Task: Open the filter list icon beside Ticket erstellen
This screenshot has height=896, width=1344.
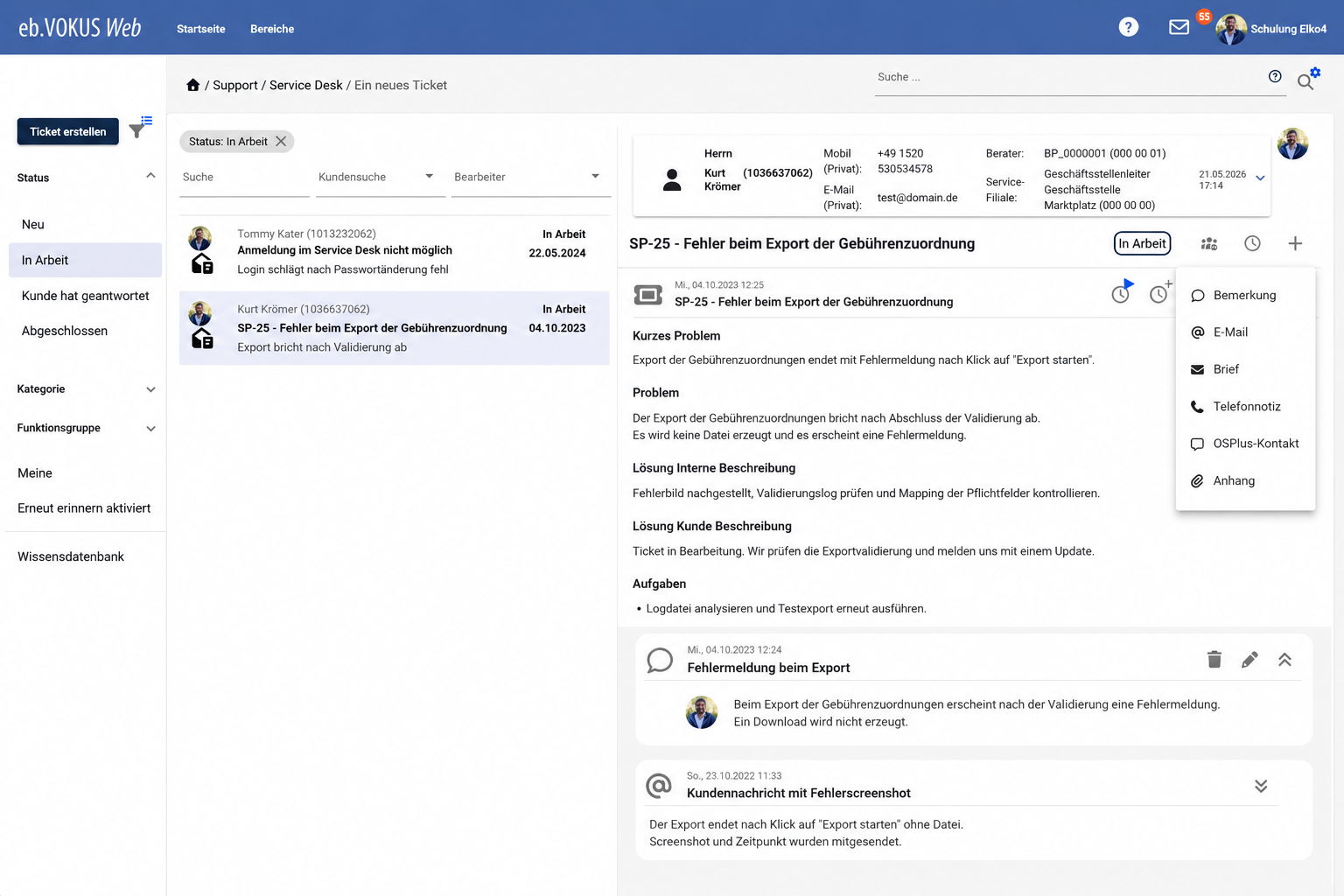Action: [140, 127]
